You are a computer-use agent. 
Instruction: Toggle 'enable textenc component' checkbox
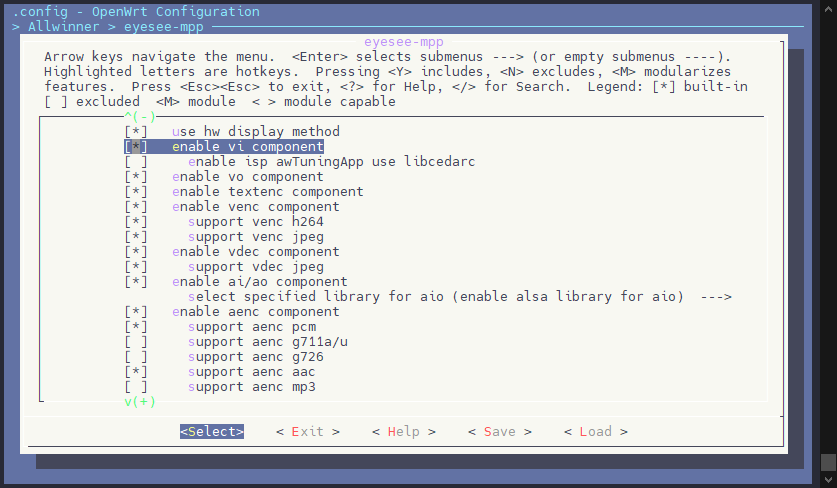(x=136, y=191)
